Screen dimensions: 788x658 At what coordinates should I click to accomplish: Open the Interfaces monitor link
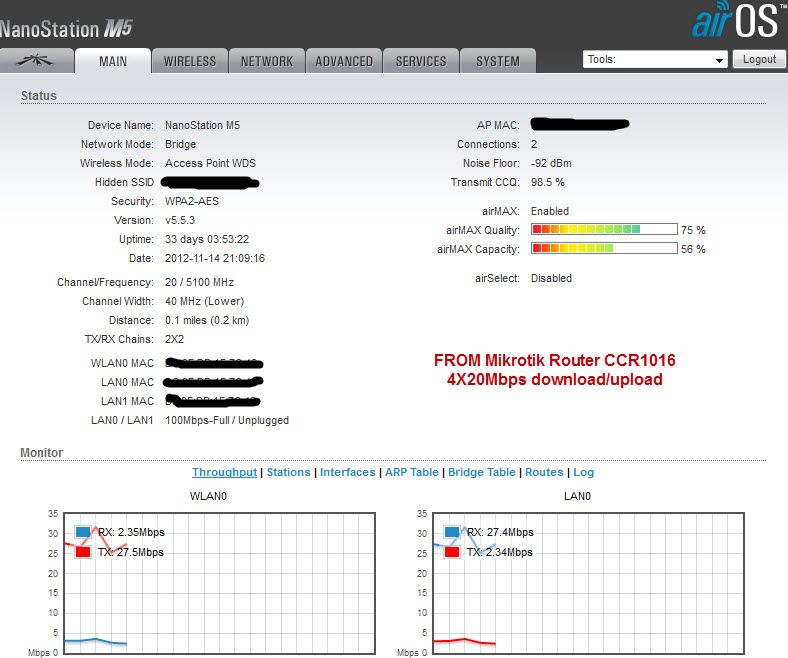coord(348,472)
